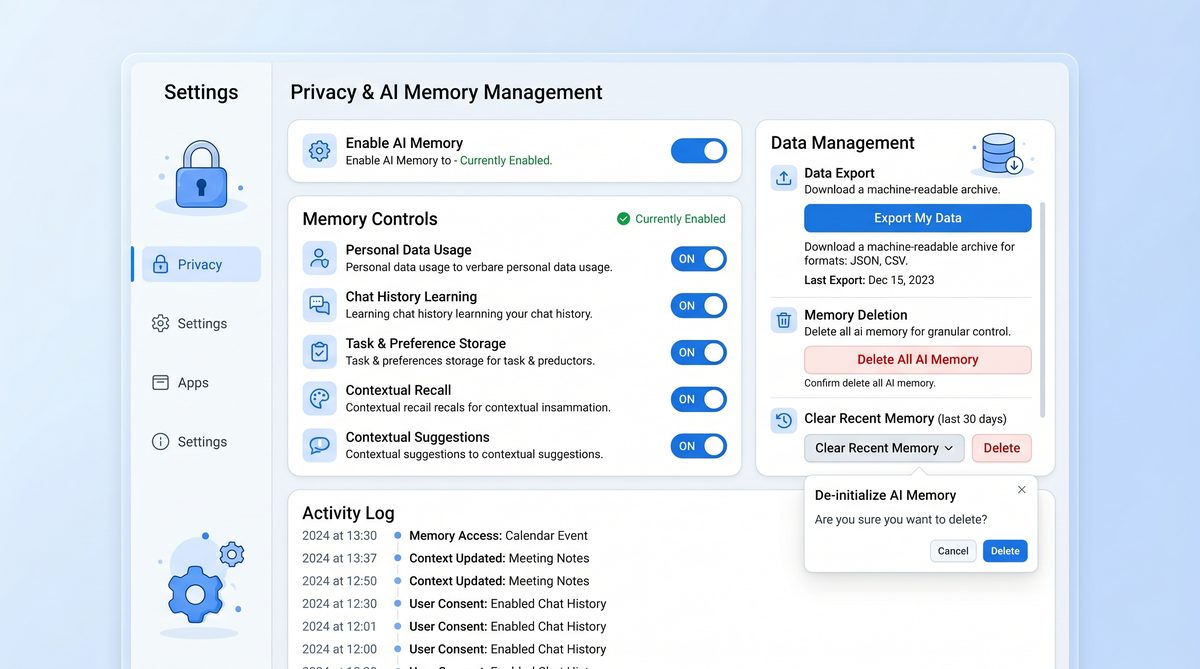Image resolution: width=1200 pixels, height=669 pixels.
Task: Click the timeline dot for 2024 at 13:30
Action: click(397, 536)
